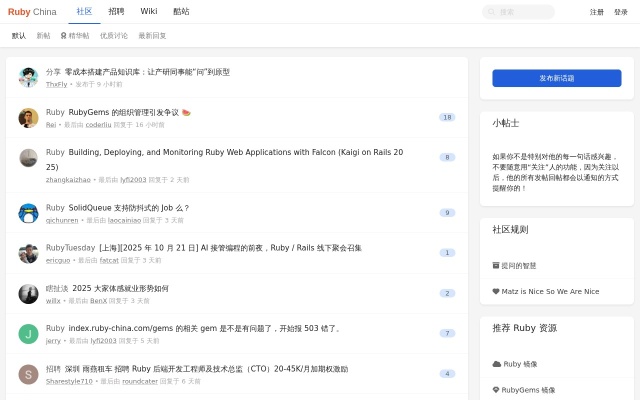Open the SolidQueue 支持防抖式的 Job topic
The image size is (640, 400).
128,208
